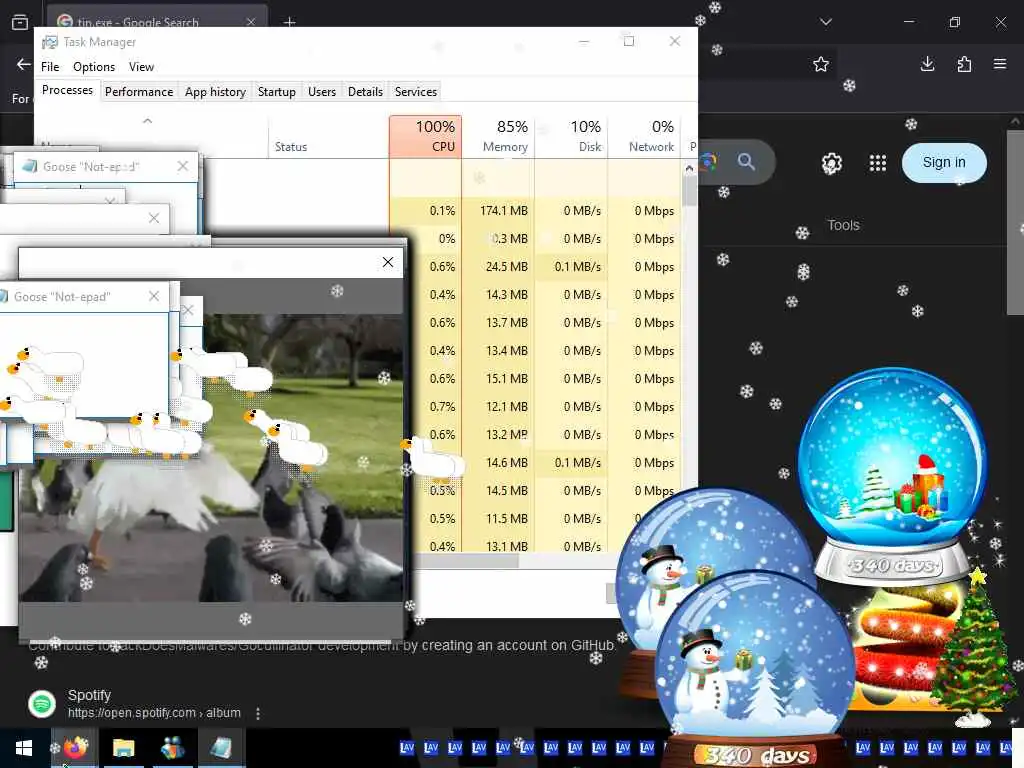Viewport: 1024px width, 768px height.
Task: Sort processes by the Memory column
Action: tap(499, 136)
